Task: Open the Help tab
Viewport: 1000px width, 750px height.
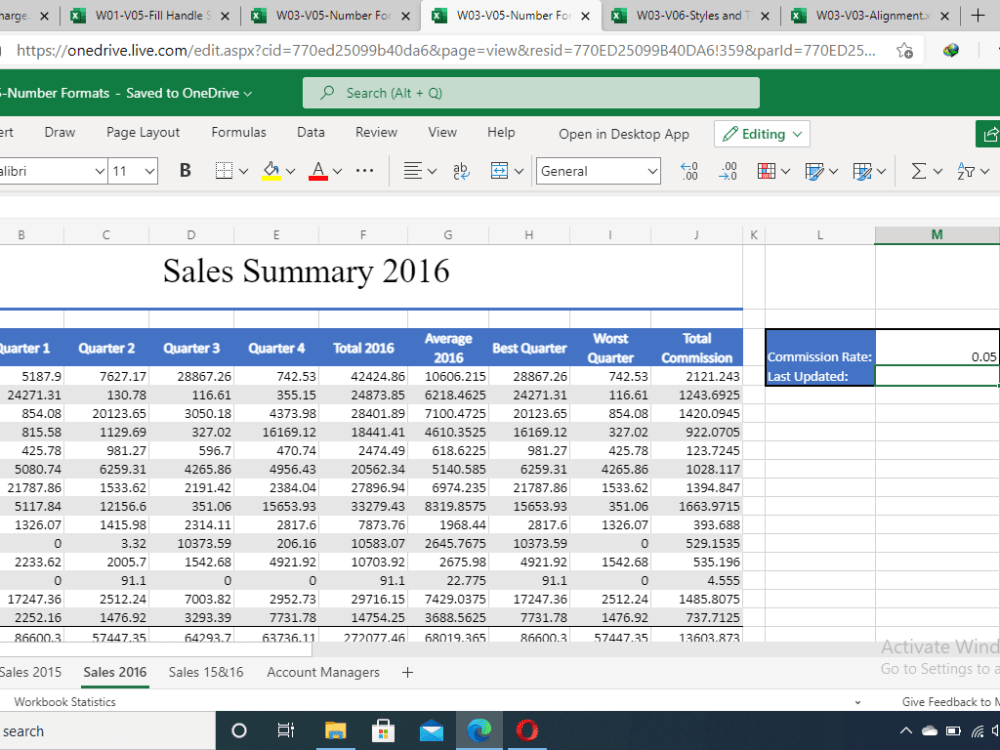Action: [x=501, y=132]
